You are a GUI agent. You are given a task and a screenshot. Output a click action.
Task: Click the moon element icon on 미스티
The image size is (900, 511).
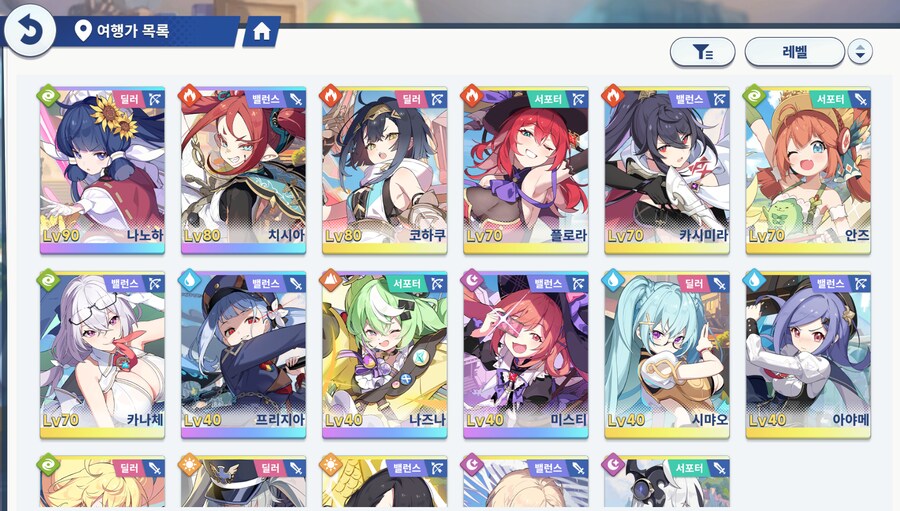(472, 280)
